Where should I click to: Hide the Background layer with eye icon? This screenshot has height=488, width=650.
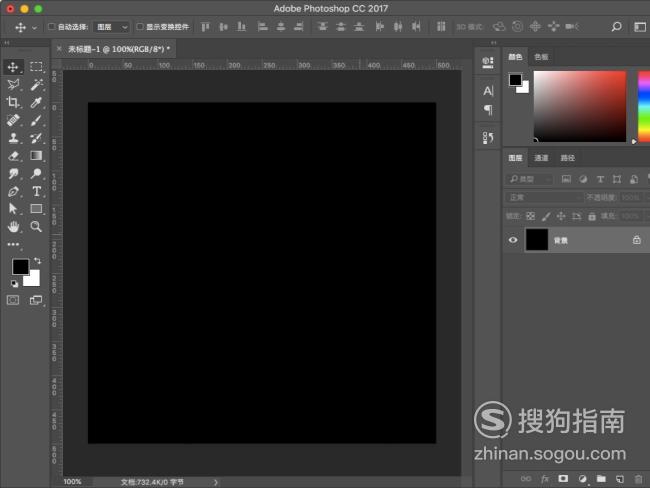[513, 240]
